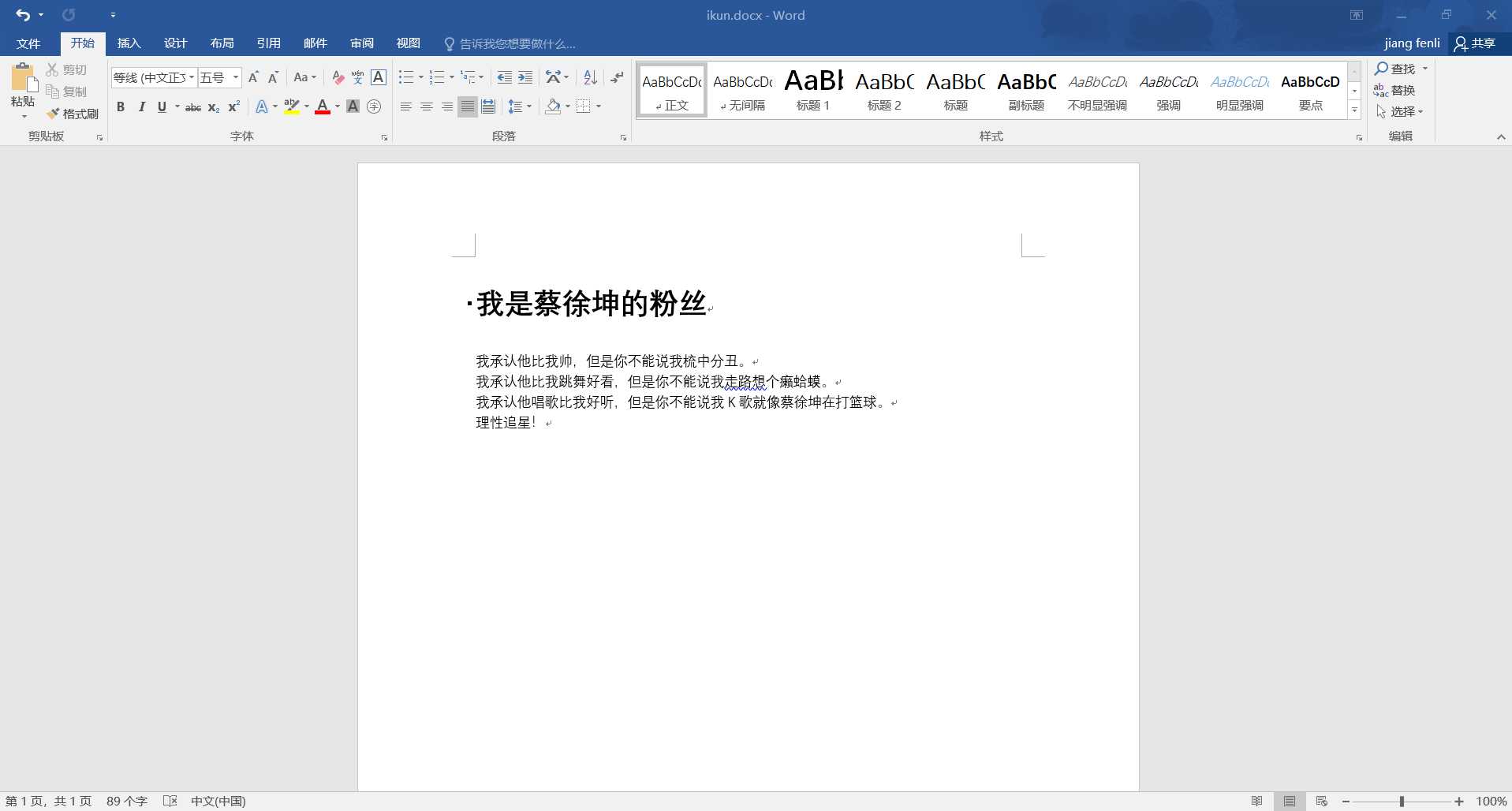The image size is (1512, 811).
Task: Apply red font color
Action: point(322,107)
